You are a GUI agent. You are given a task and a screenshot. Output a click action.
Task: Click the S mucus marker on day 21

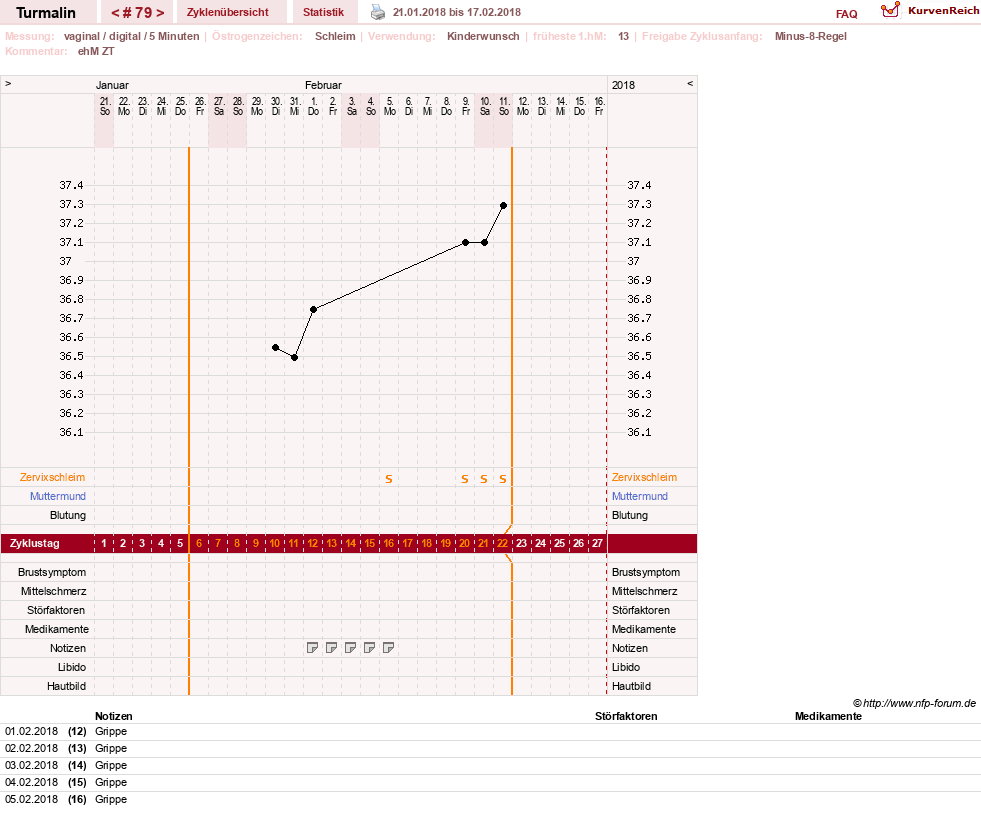click(x=484, y=479)
